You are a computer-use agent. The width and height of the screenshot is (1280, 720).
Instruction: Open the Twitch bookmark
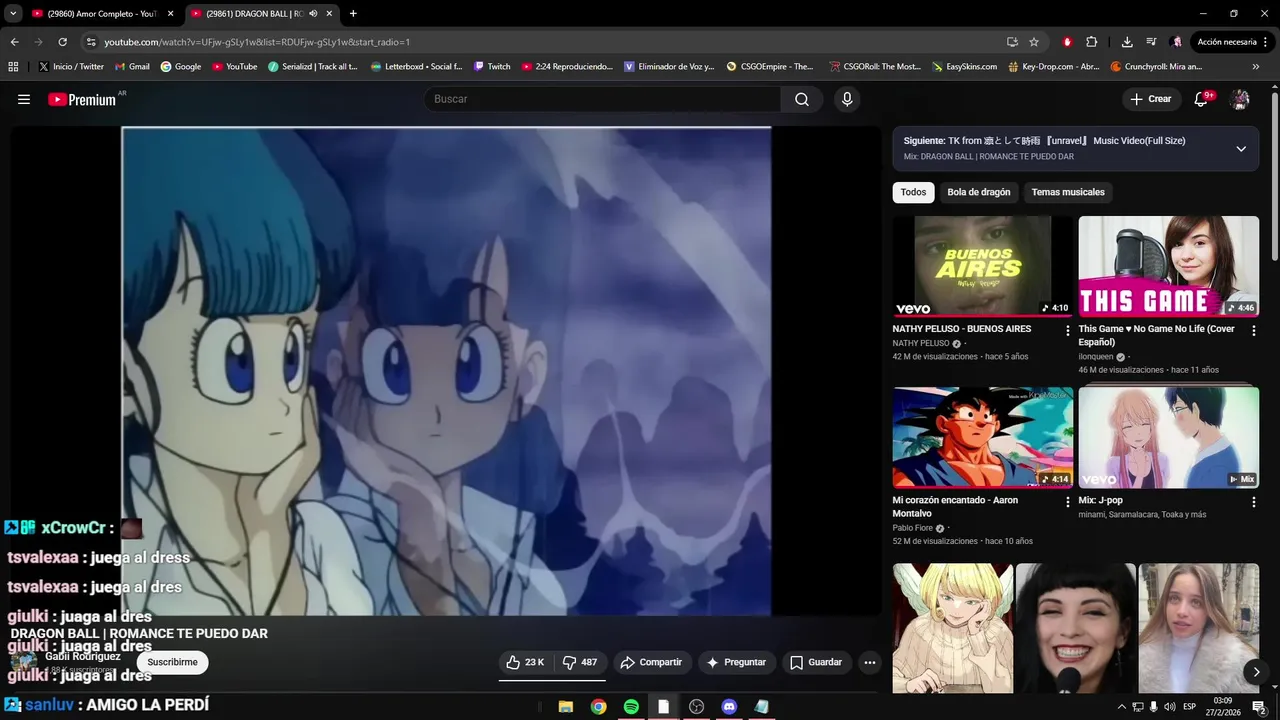[x=492, y=66]
